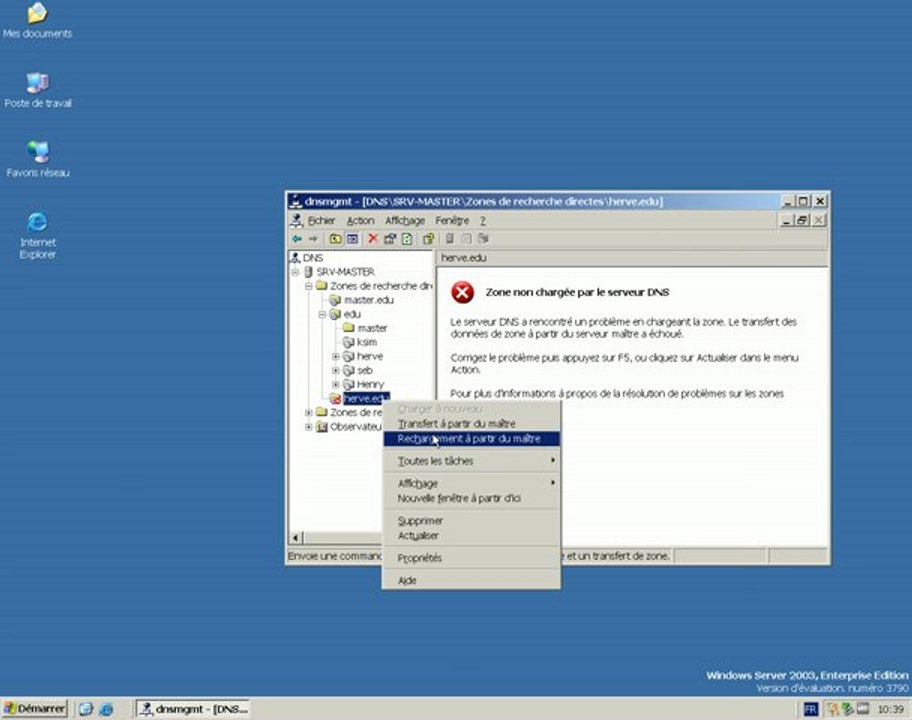Select the DNS root node icon
Screen dimensions: 912x720
(x=295, y=258)
